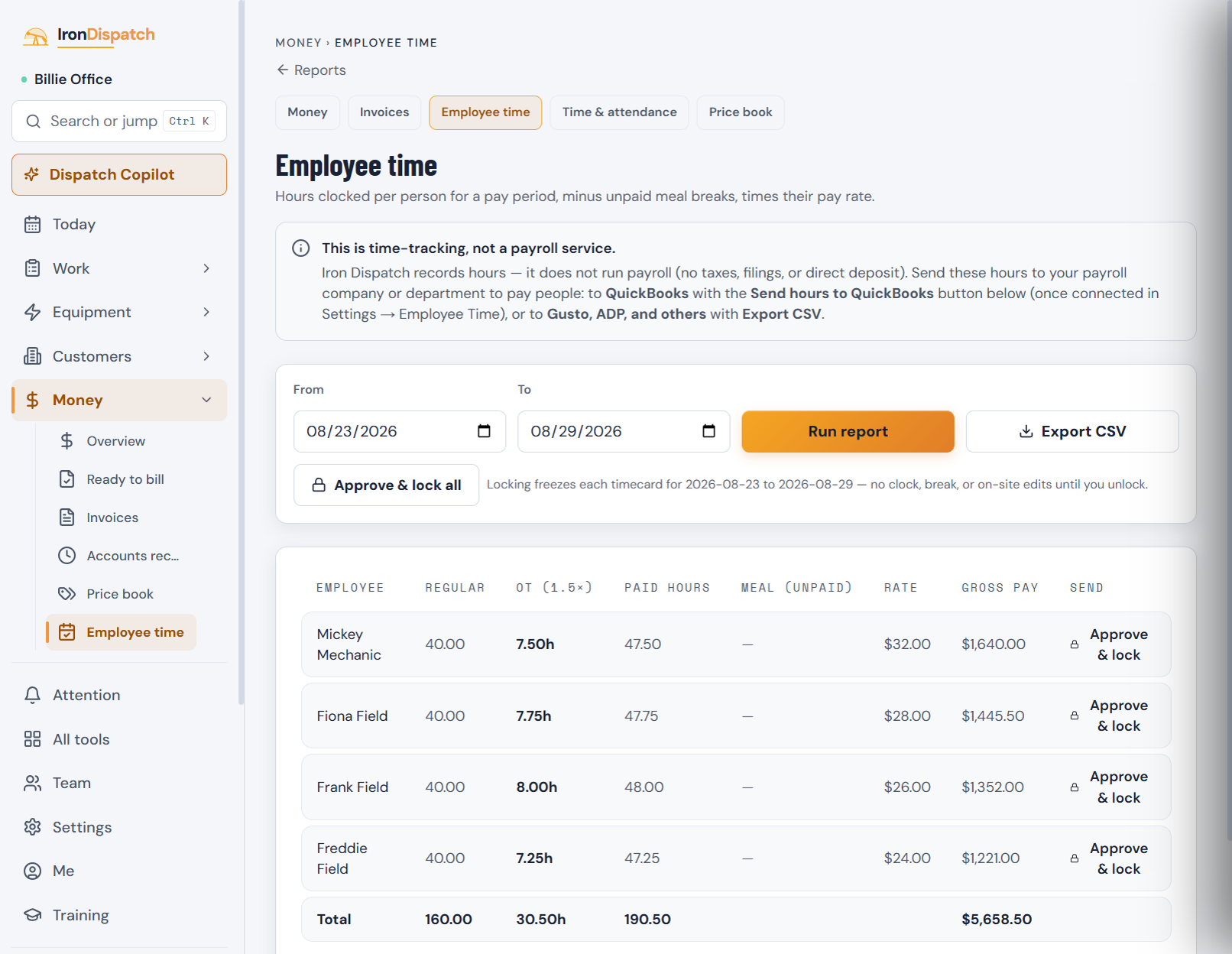The width and height of the screenshot is (1232, 954).
Task: Go back via the Reports link
Action: (x=311, y=70)
